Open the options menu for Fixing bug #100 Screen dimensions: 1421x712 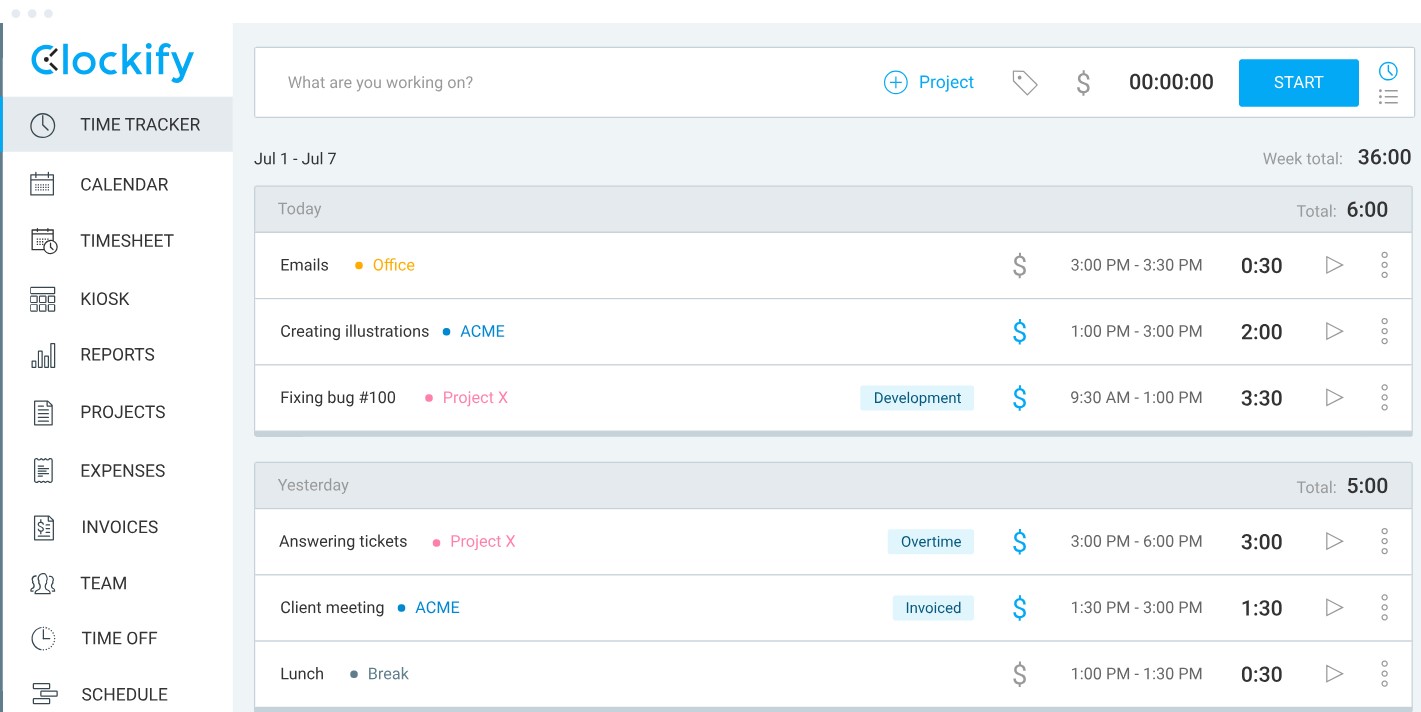tap(1384, 397)
